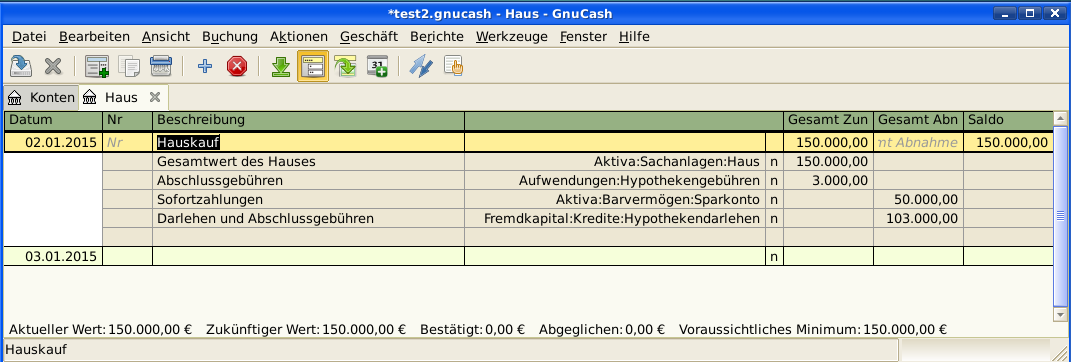
Task: Click the green Enter transaction arrow icon
Action: [281, 66]
